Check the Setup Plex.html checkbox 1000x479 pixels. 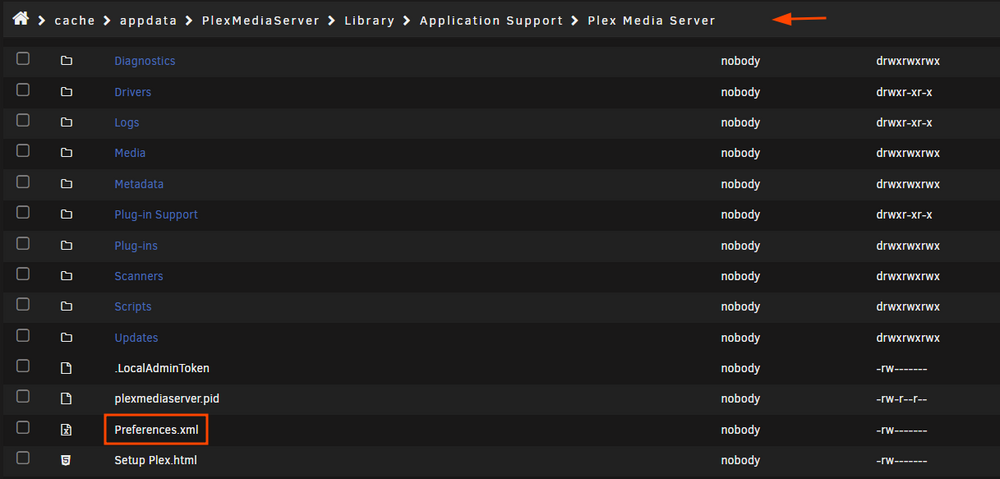23,457
